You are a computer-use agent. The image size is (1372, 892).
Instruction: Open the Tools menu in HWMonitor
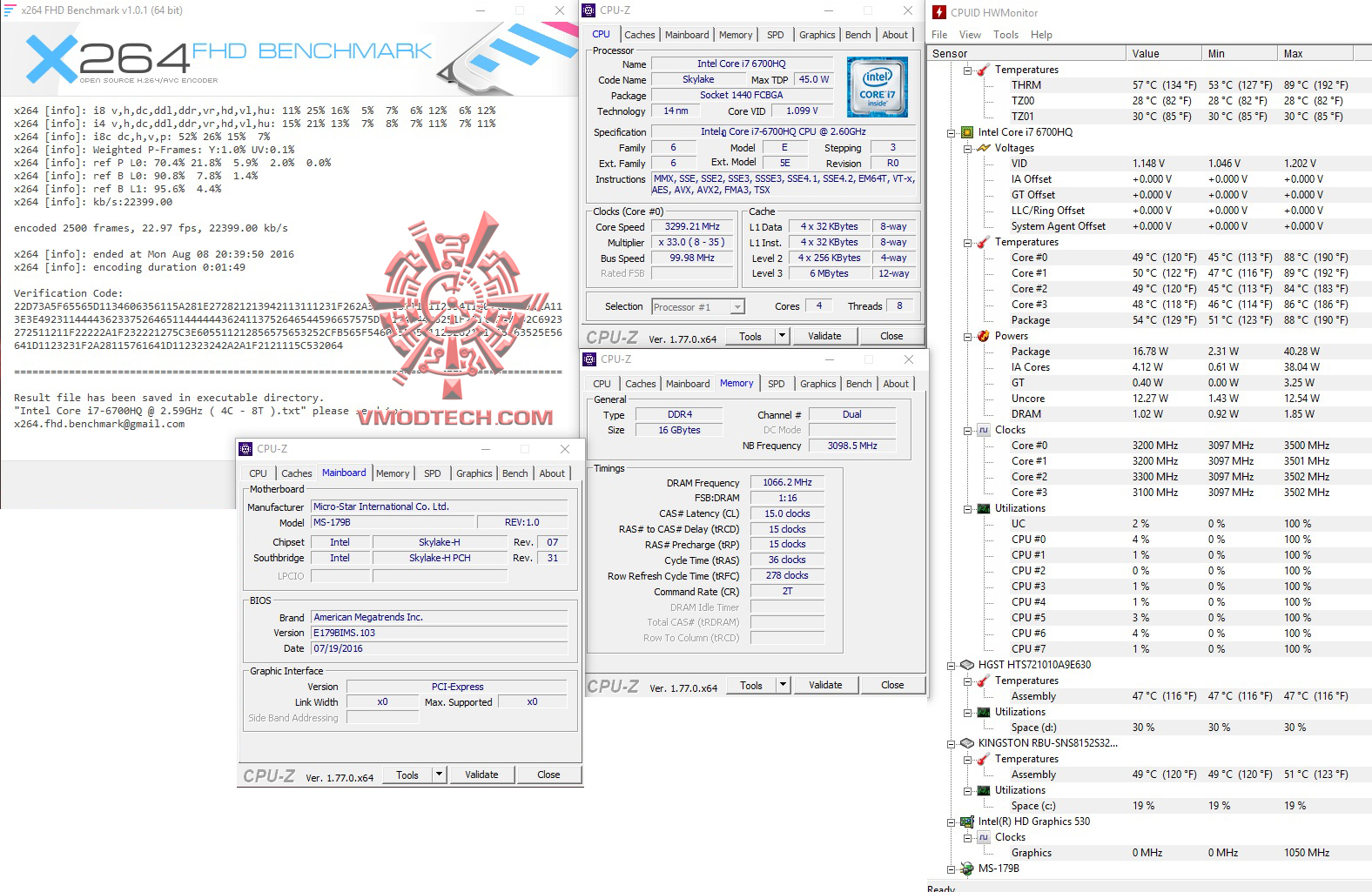click(1005, 35)
